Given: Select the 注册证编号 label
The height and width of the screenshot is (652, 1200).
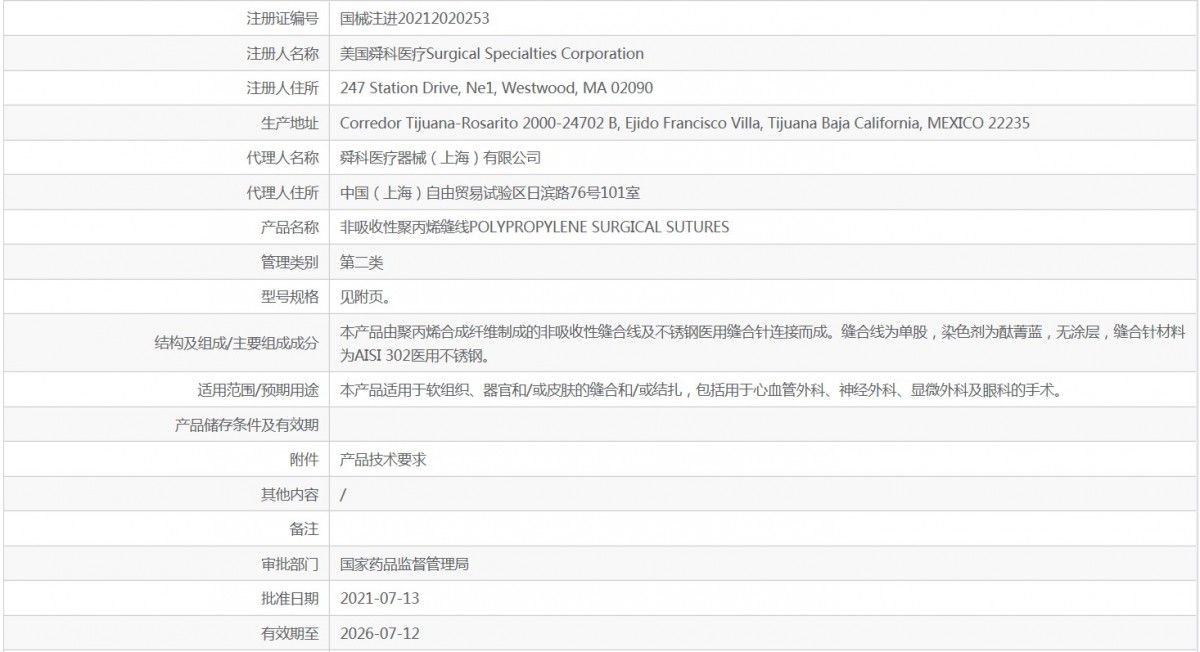Looking at the screenshot, I should tap(282, 18).
